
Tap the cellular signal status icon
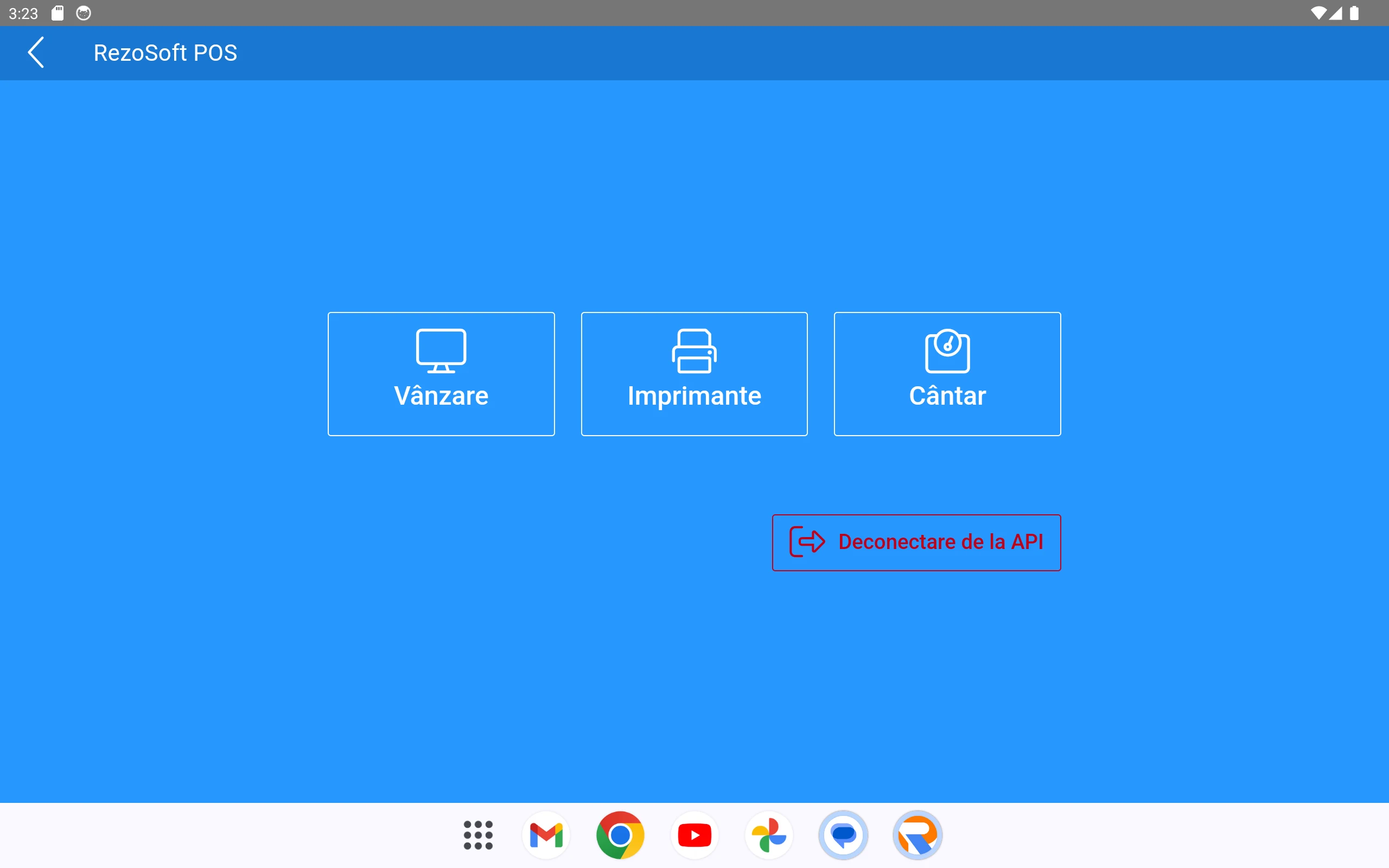[x=1336, y=13]
